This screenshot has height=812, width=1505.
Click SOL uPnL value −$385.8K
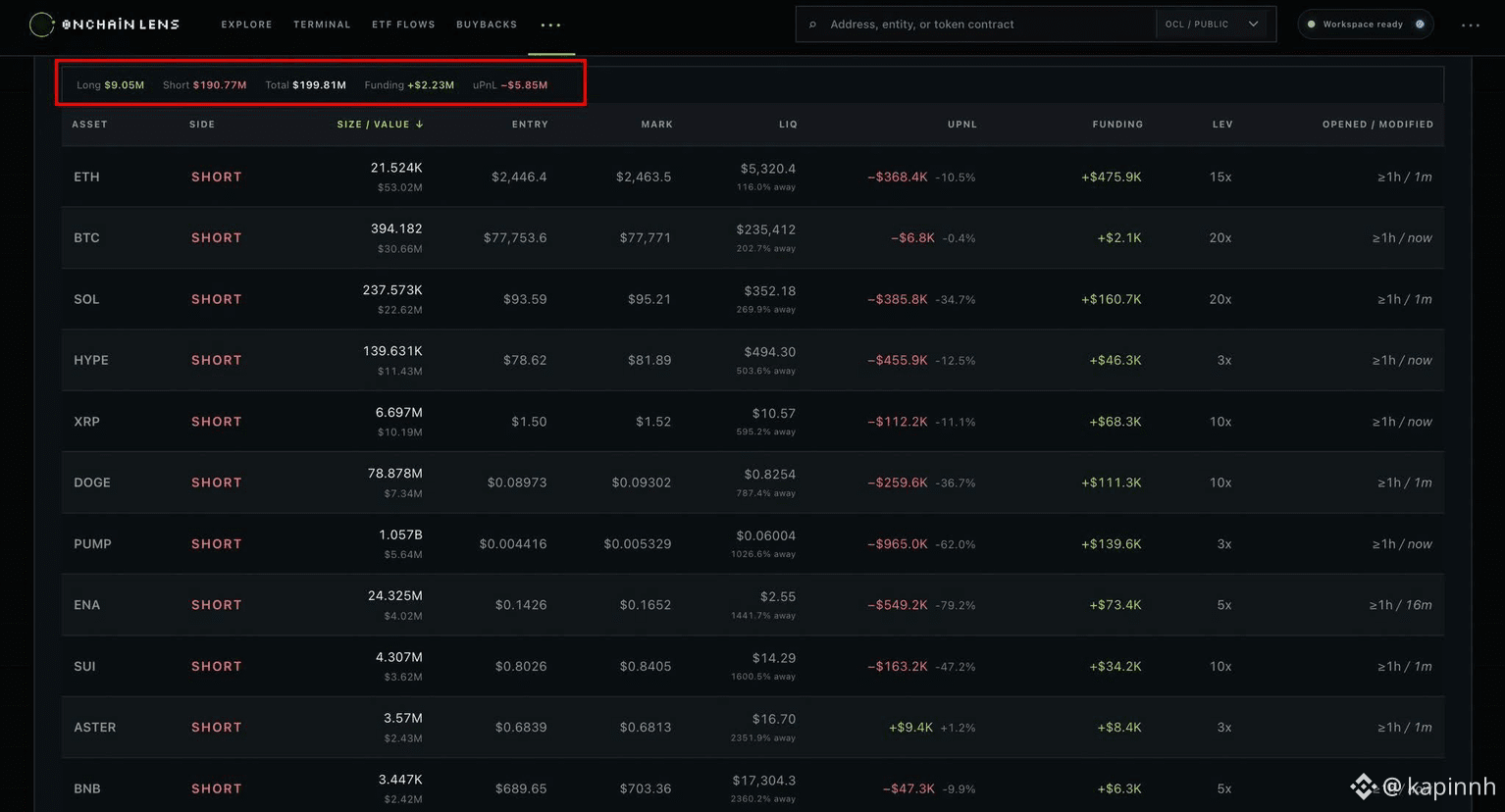point(898,300)
